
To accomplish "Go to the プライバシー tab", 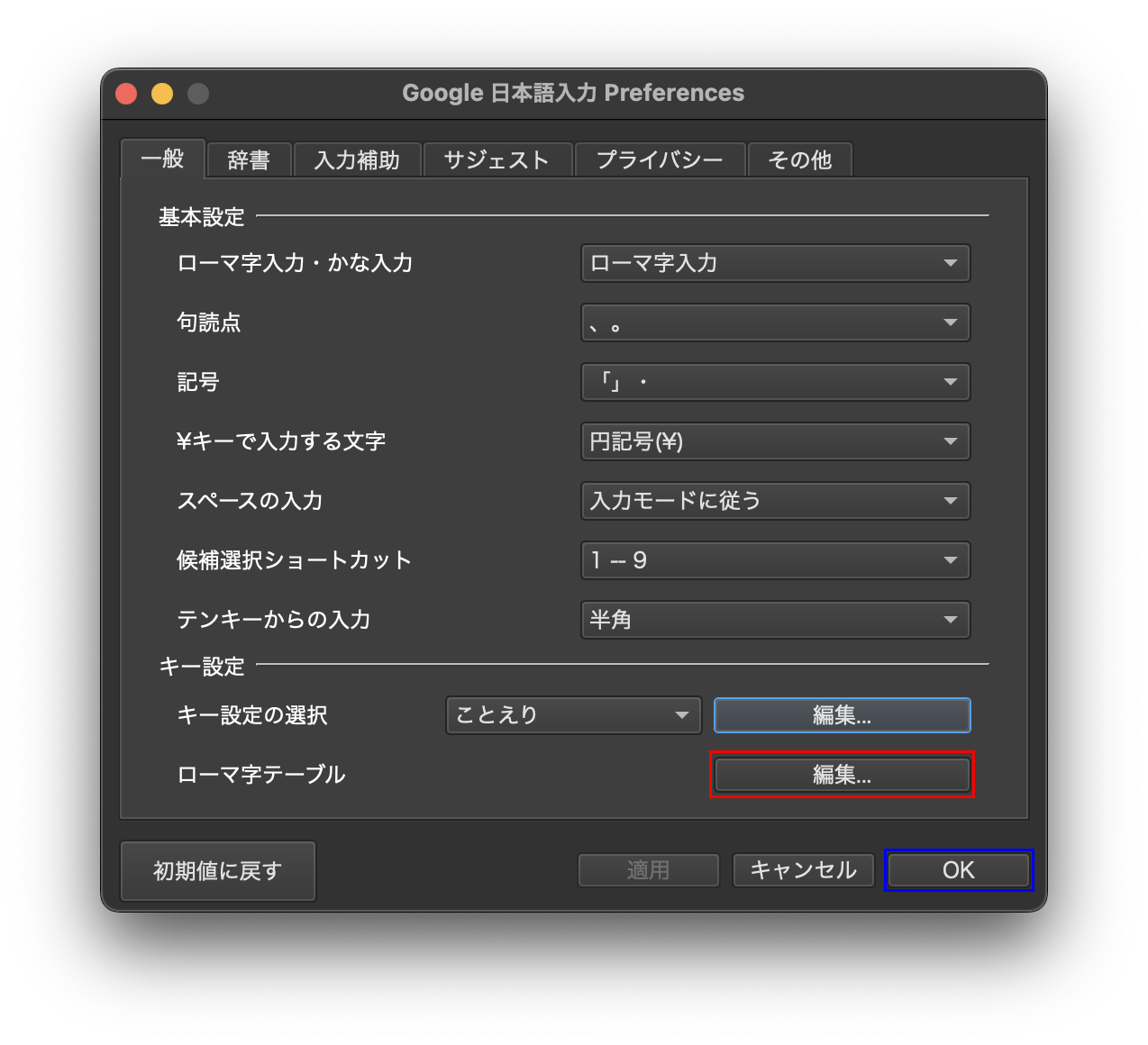I will 660,160.
